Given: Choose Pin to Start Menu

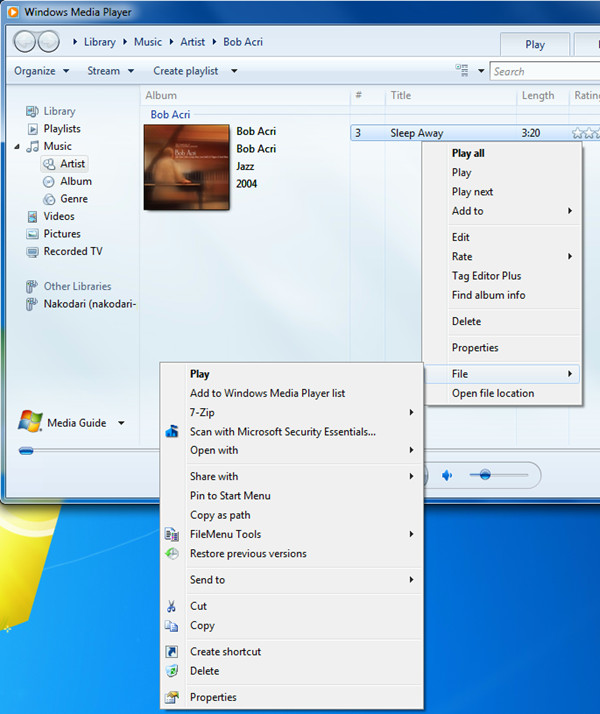Looking at the screenshot, I should [x=230, y=495].
